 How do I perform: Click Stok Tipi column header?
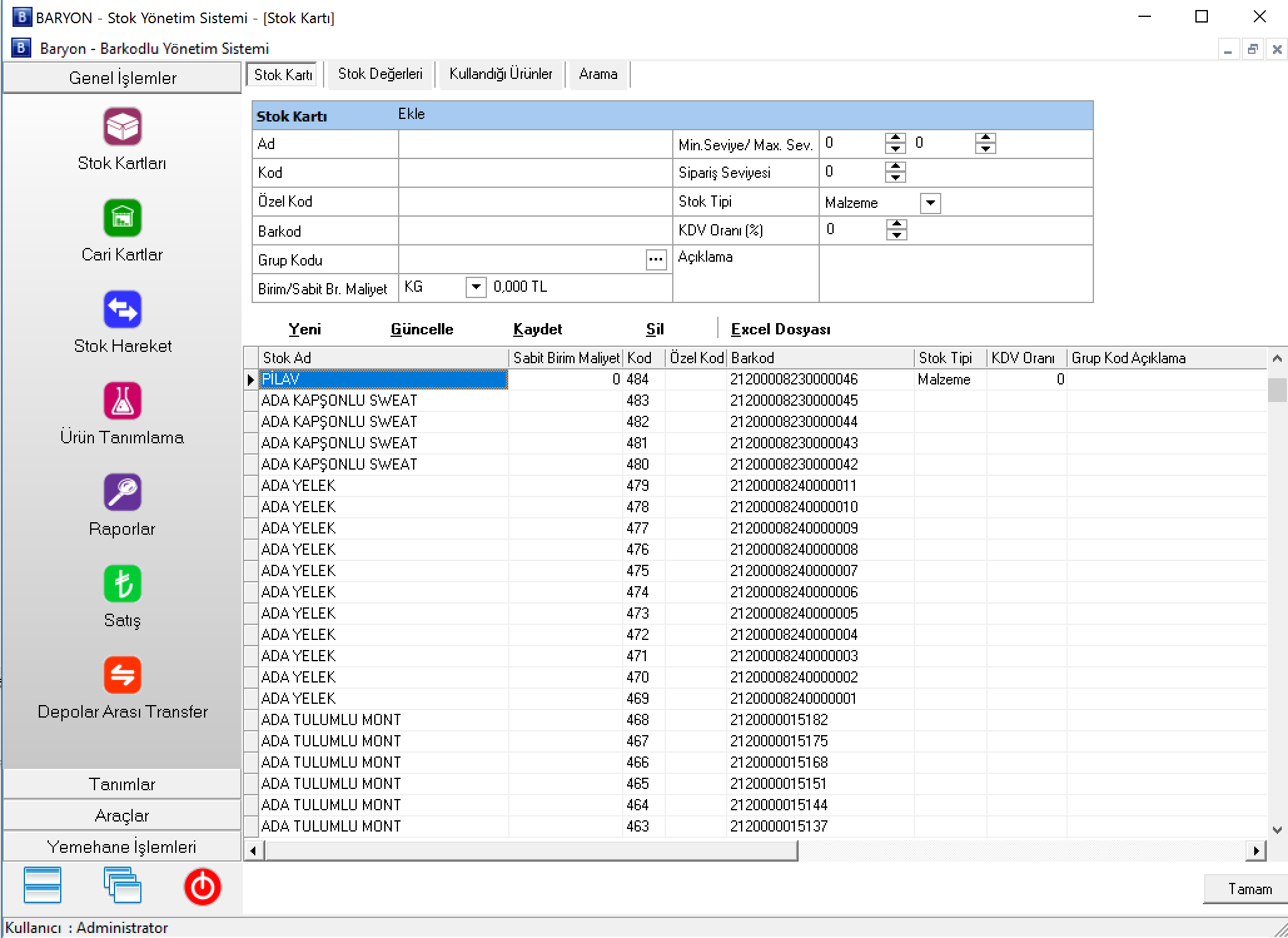coord(951,358)
